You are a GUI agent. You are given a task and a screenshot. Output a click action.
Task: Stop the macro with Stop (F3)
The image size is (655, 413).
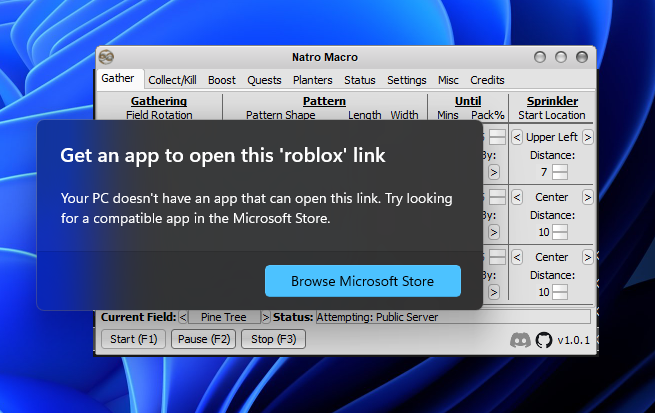pyautogui.click(x=273, y=339)
